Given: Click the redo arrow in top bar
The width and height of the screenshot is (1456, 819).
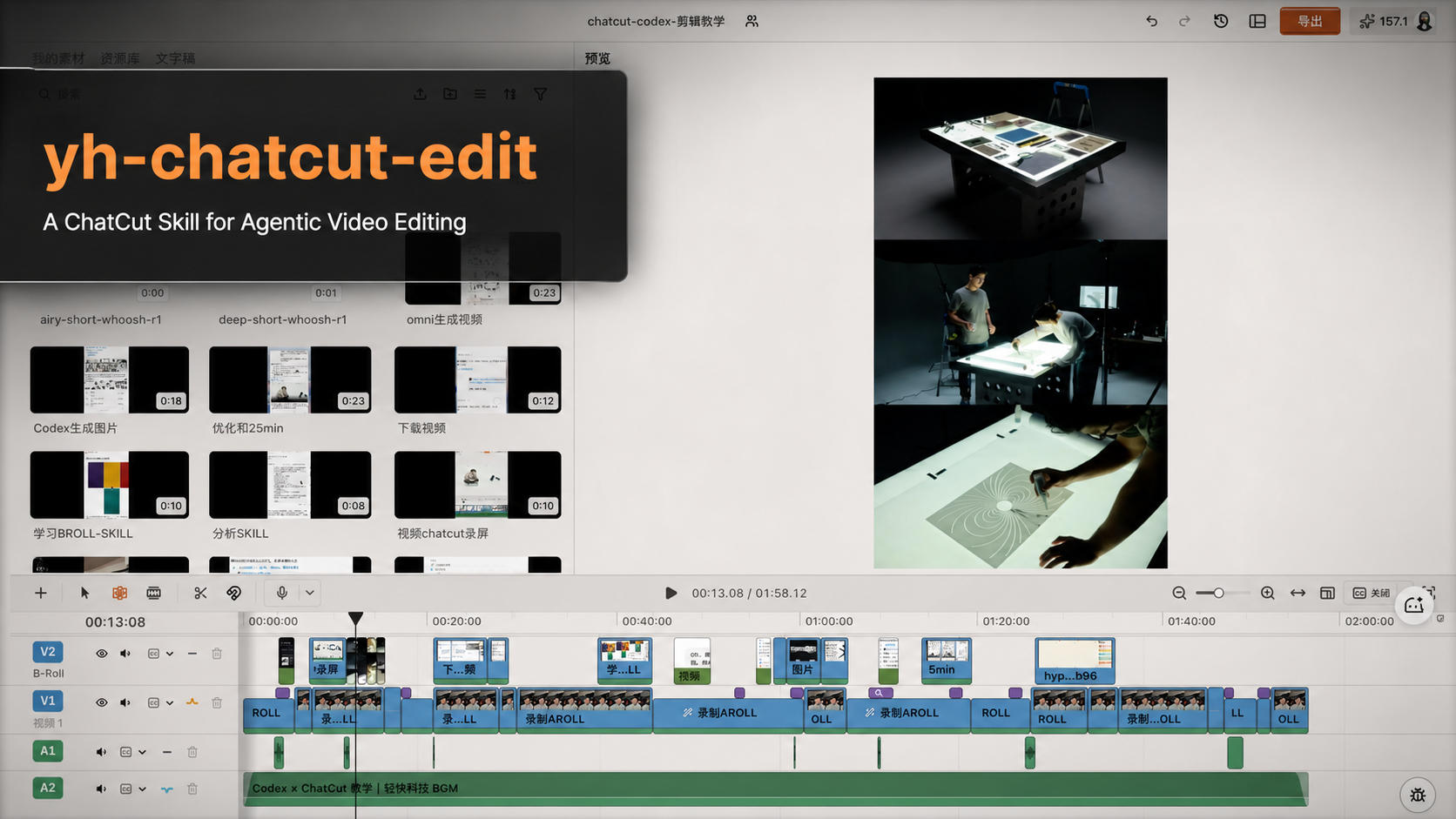Looking at the screenshot, I should pyautogui.click(x=1184, y=21).
